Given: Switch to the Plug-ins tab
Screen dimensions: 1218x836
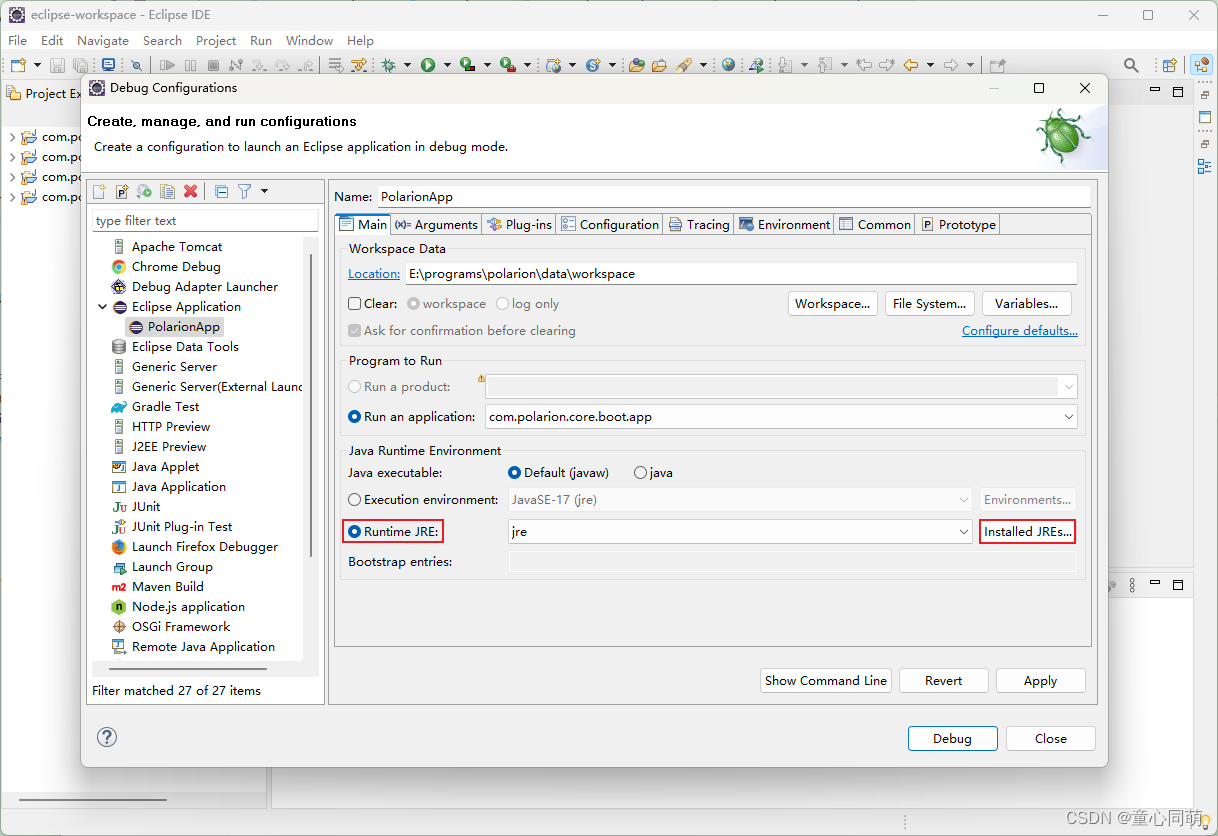Looking at the screenshot, I should (x=519, y=224).
